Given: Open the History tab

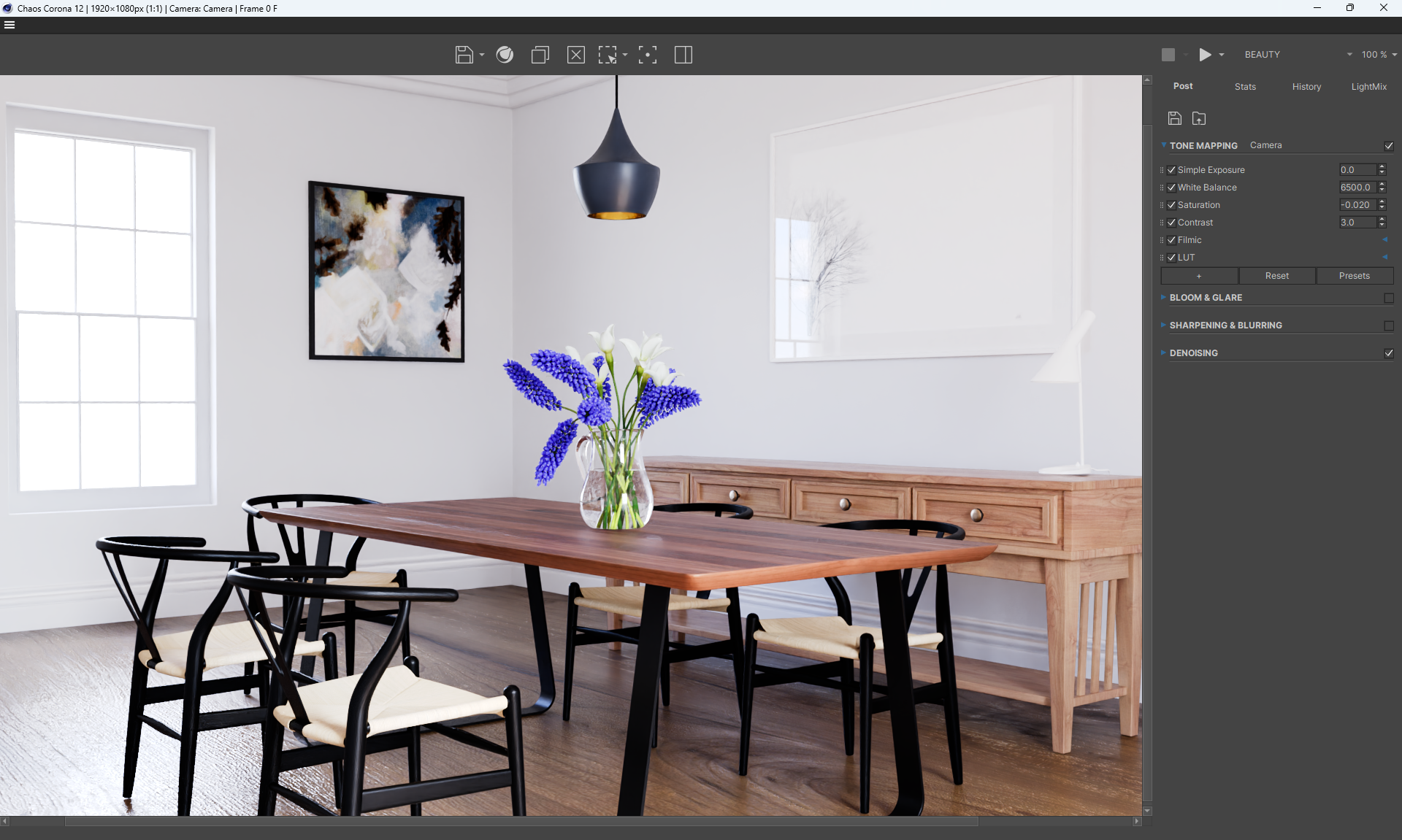Looking at the screenshot, I should point(1306,87).
